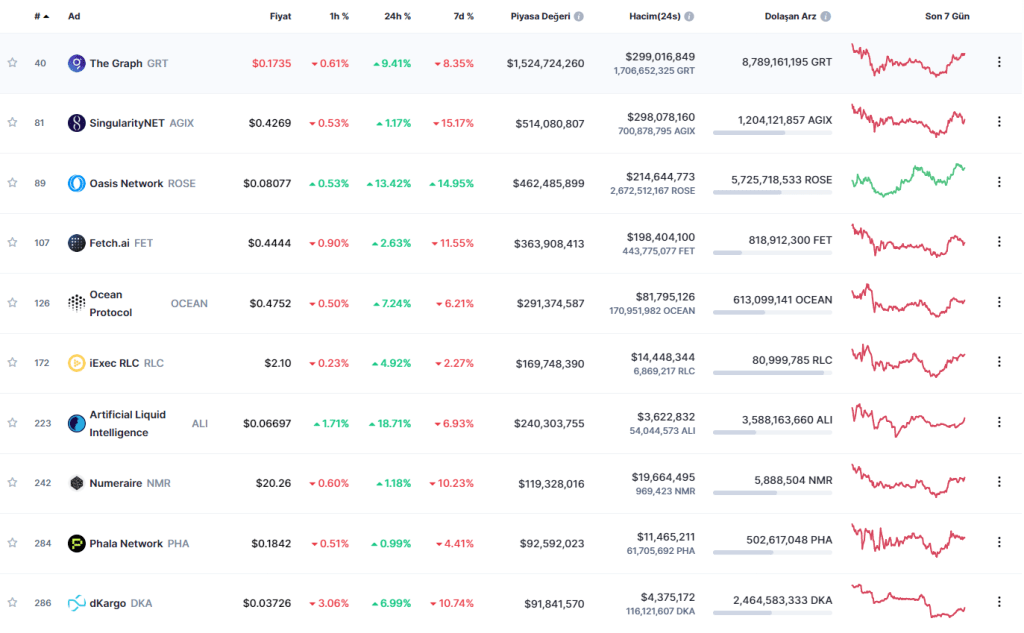Star dKargo in watchlist
This screenshot has height=633, width=1024.
[x=12, y=602]
